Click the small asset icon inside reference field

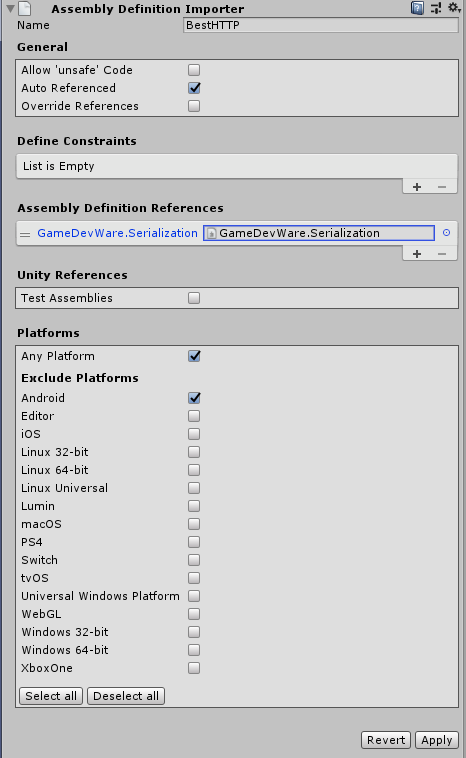pos(211,233)
